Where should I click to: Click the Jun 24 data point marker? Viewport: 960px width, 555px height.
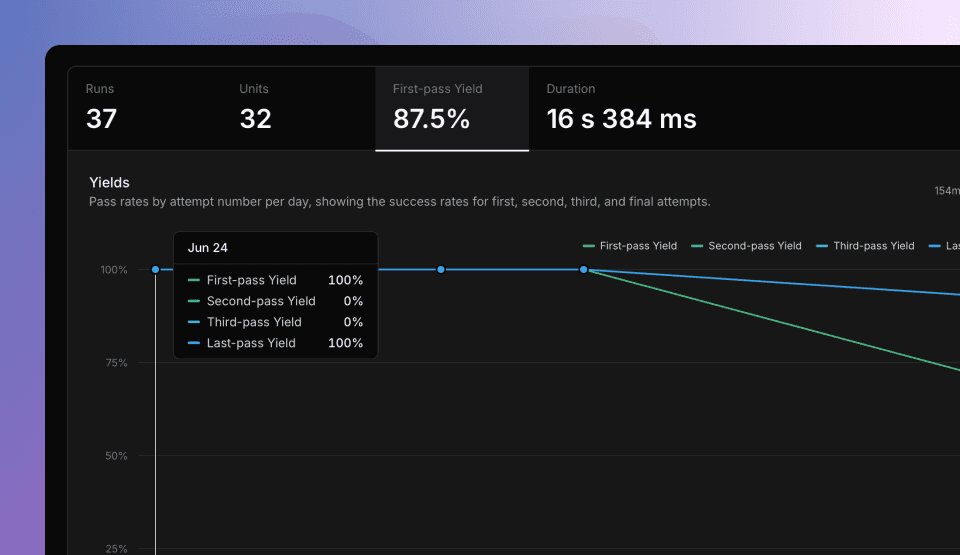click(155, 269)
